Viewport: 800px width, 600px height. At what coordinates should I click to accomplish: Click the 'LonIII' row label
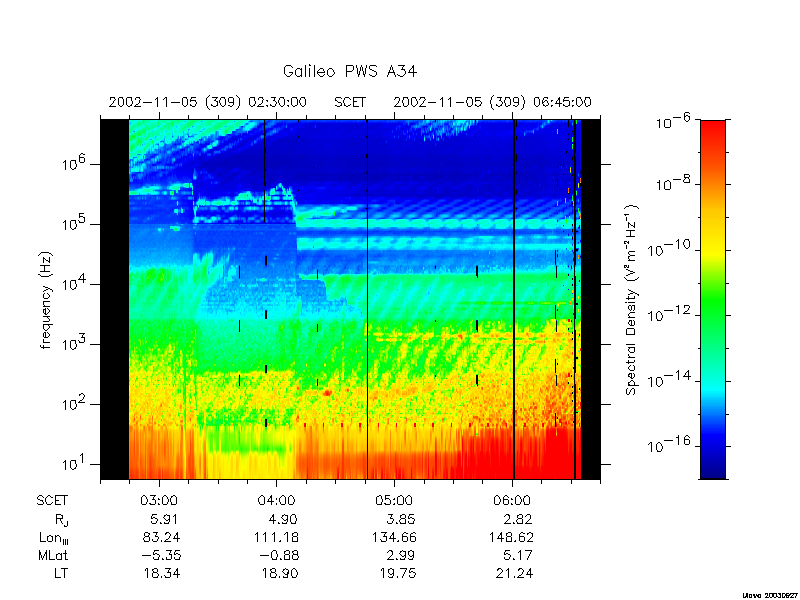point(54,538)
